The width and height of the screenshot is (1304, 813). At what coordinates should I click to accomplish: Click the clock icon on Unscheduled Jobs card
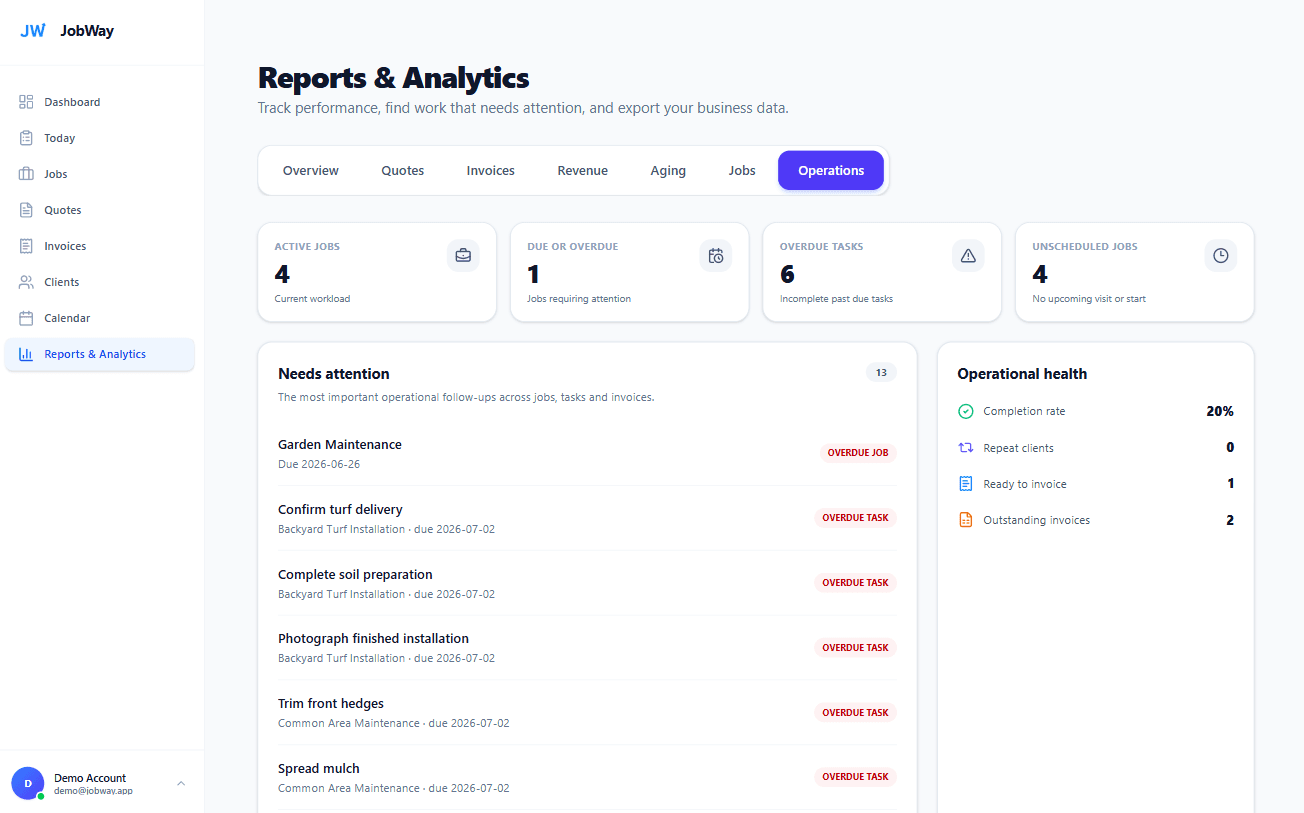point(1221,256)
